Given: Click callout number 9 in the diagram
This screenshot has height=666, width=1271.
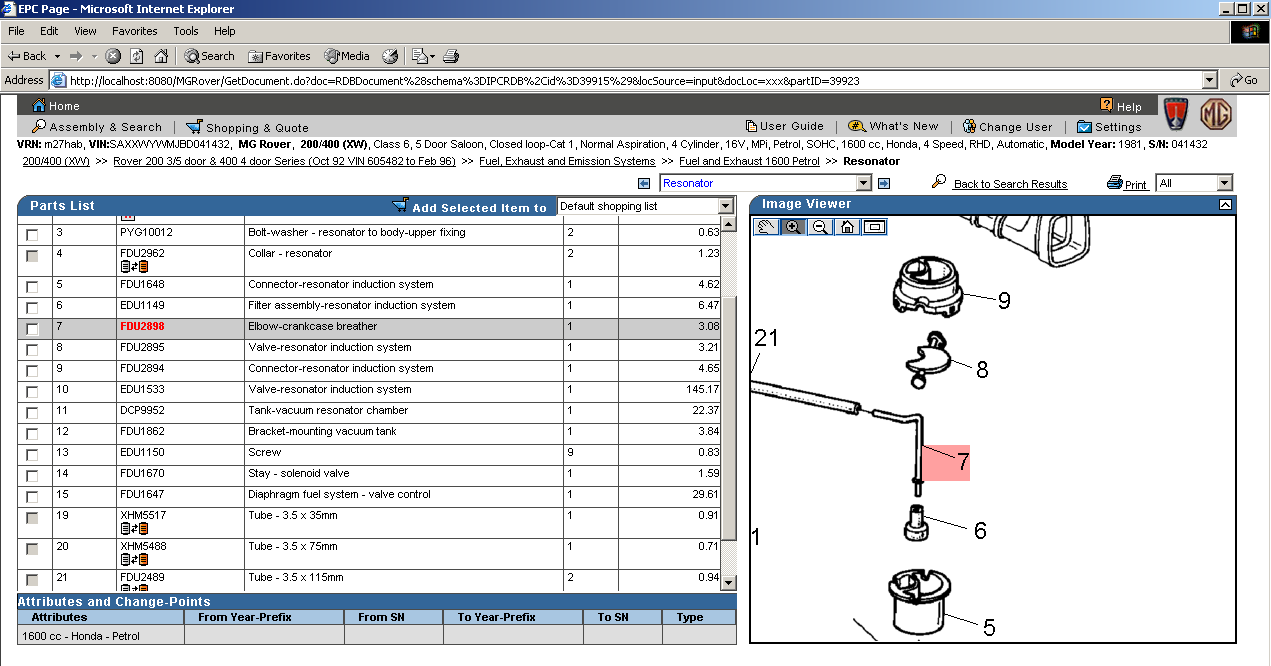Looking at the screenshot, I should (x=1004, y=300).
